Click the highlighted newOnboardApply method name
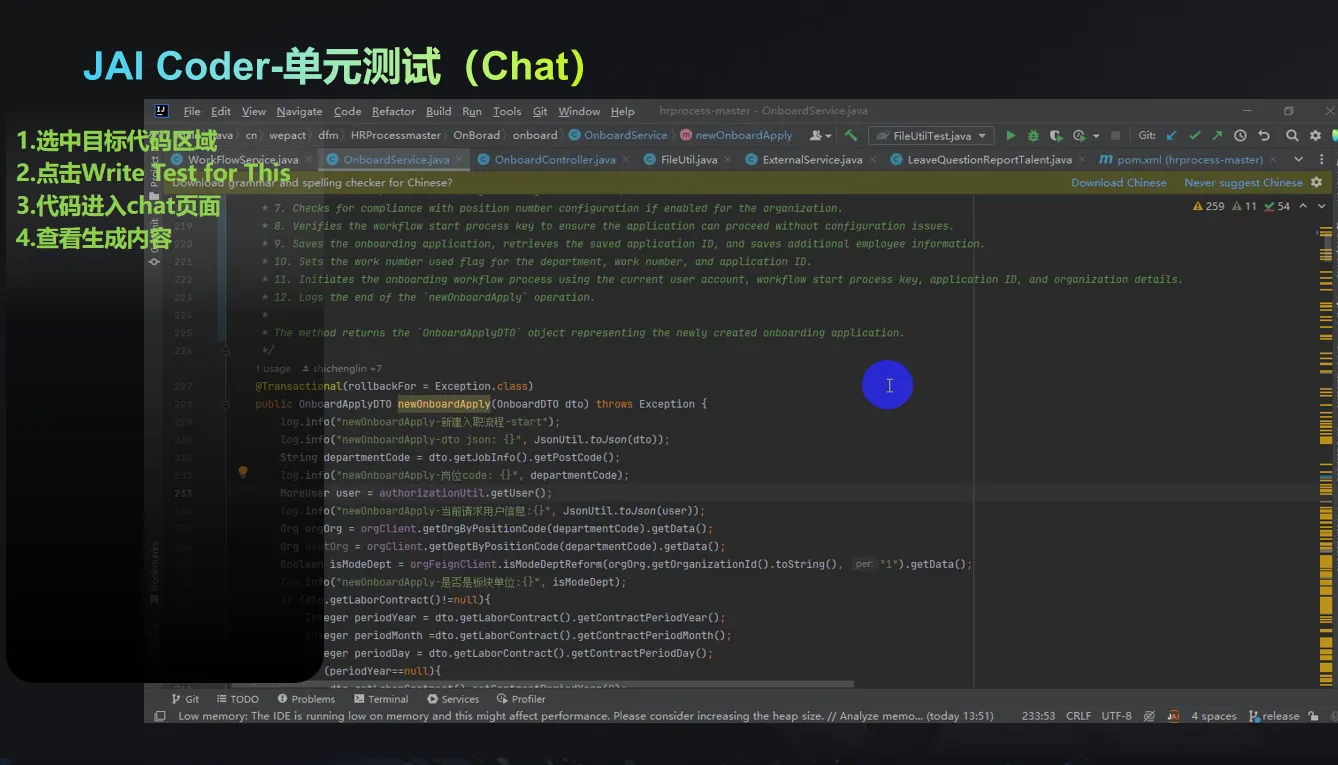This screenshot has height=765, width=1338. tap(444, 404)
